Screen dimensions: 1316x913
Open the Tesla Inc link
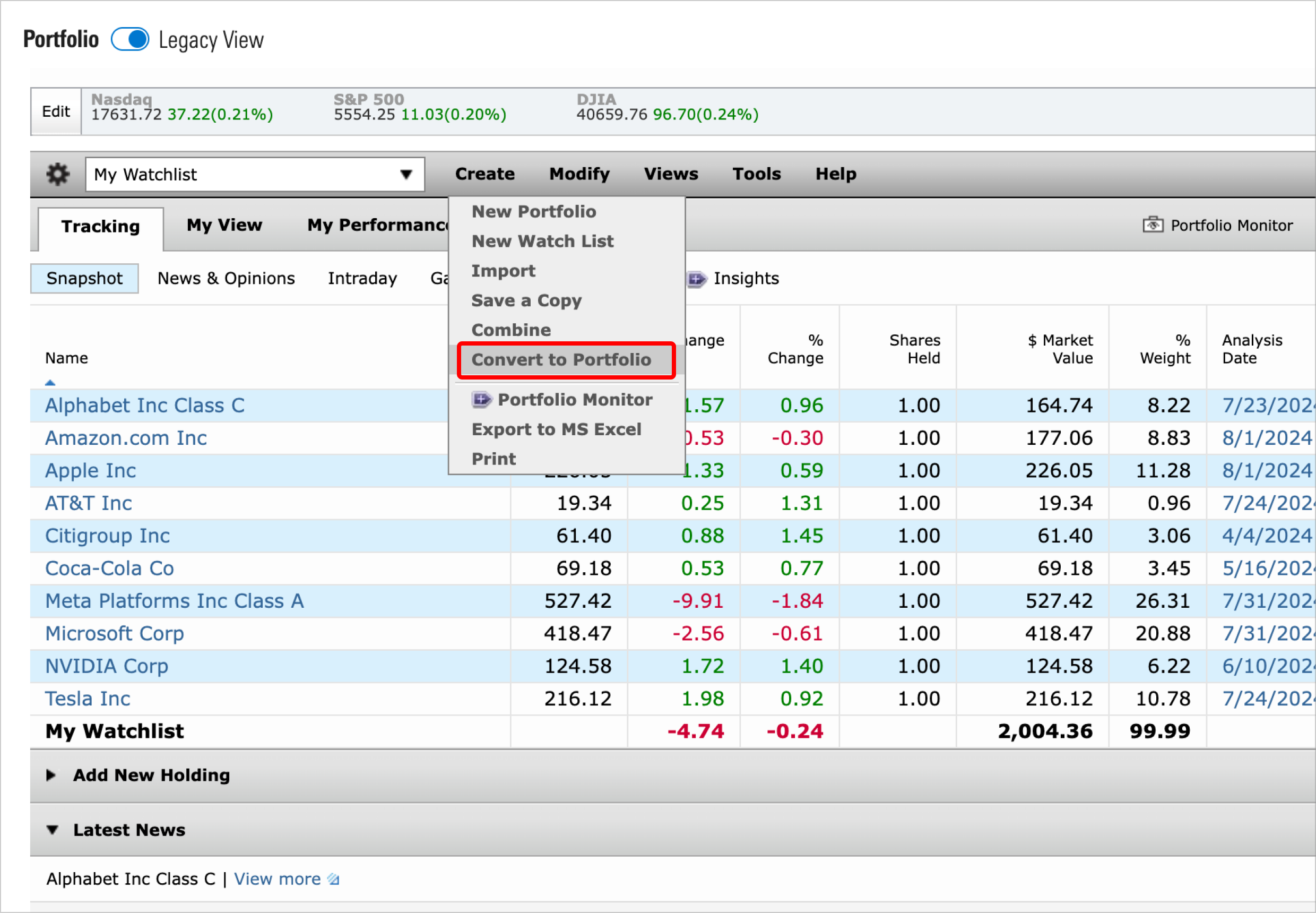[88, 699]
